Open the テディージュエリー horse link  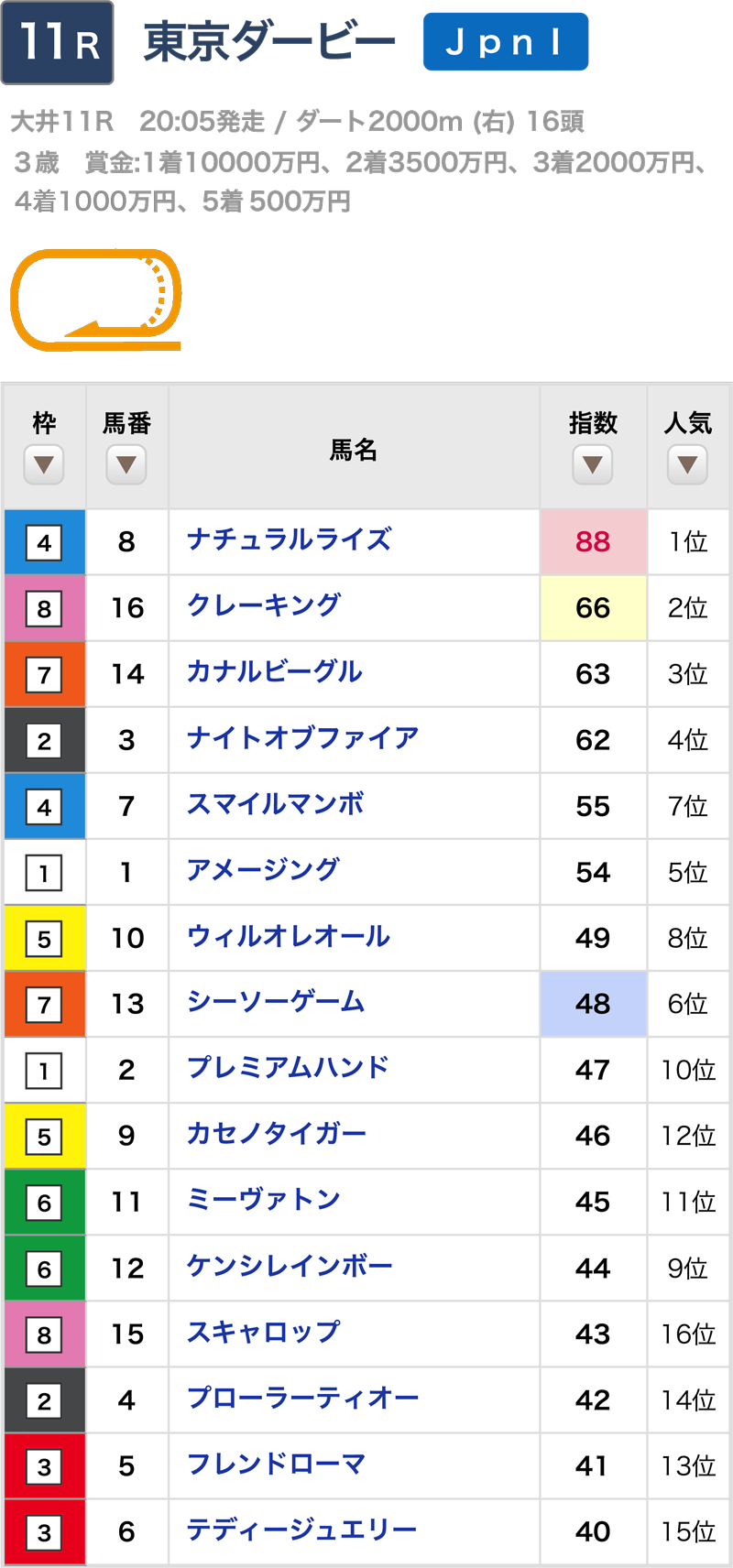301,1530
